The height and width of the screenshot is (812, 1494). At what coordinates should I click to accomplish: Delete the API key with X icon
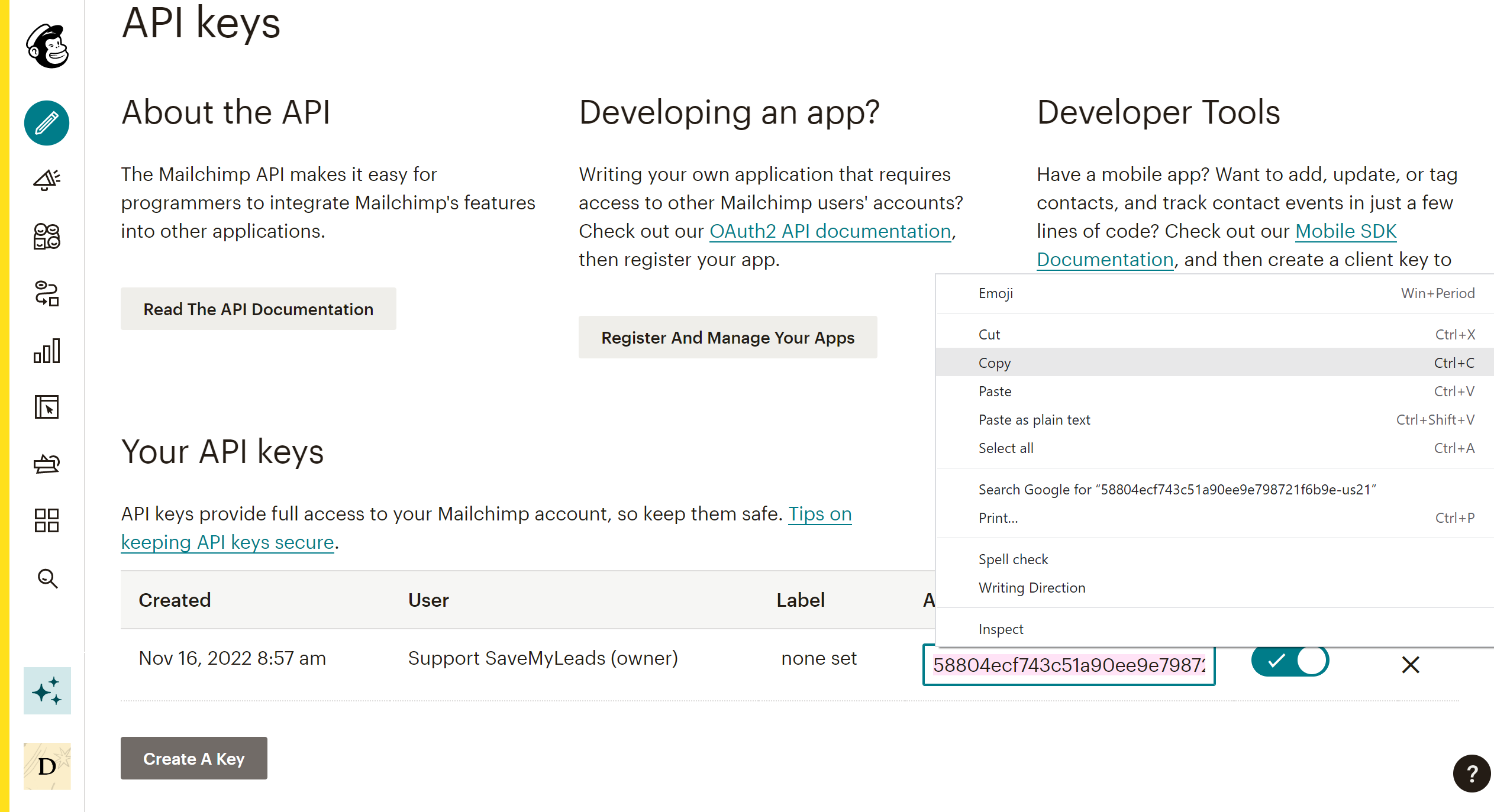tap(1411, 665)
